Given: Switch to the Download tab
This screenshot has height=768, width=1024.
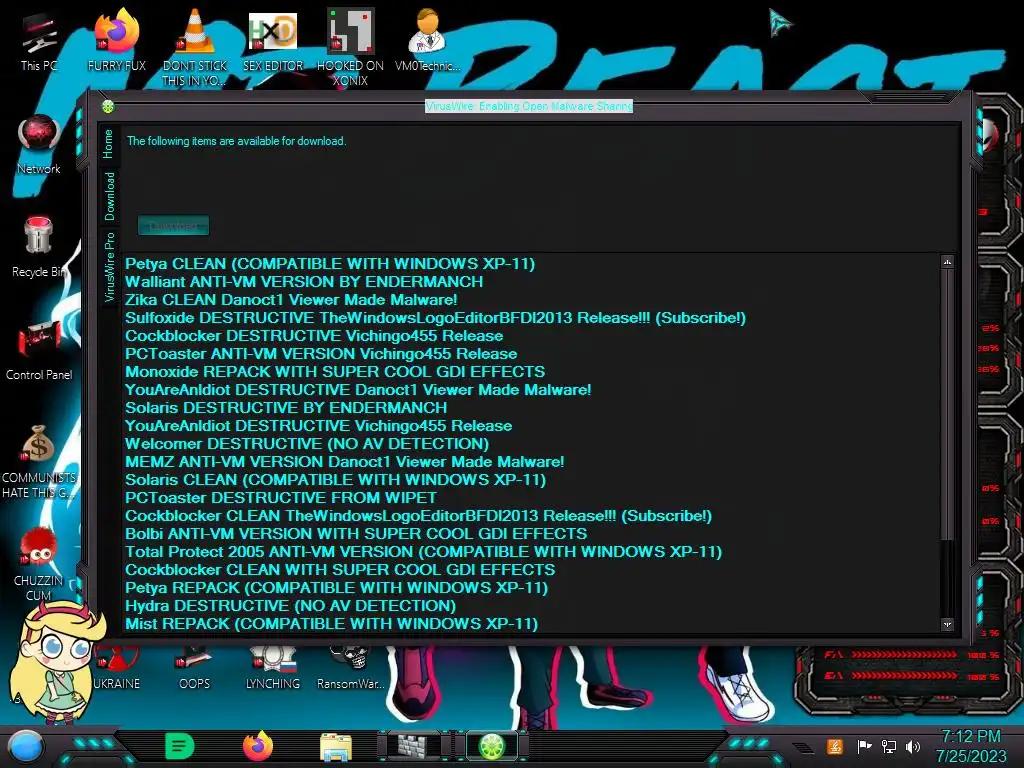Looking at the screenshot, I should 108,196.
